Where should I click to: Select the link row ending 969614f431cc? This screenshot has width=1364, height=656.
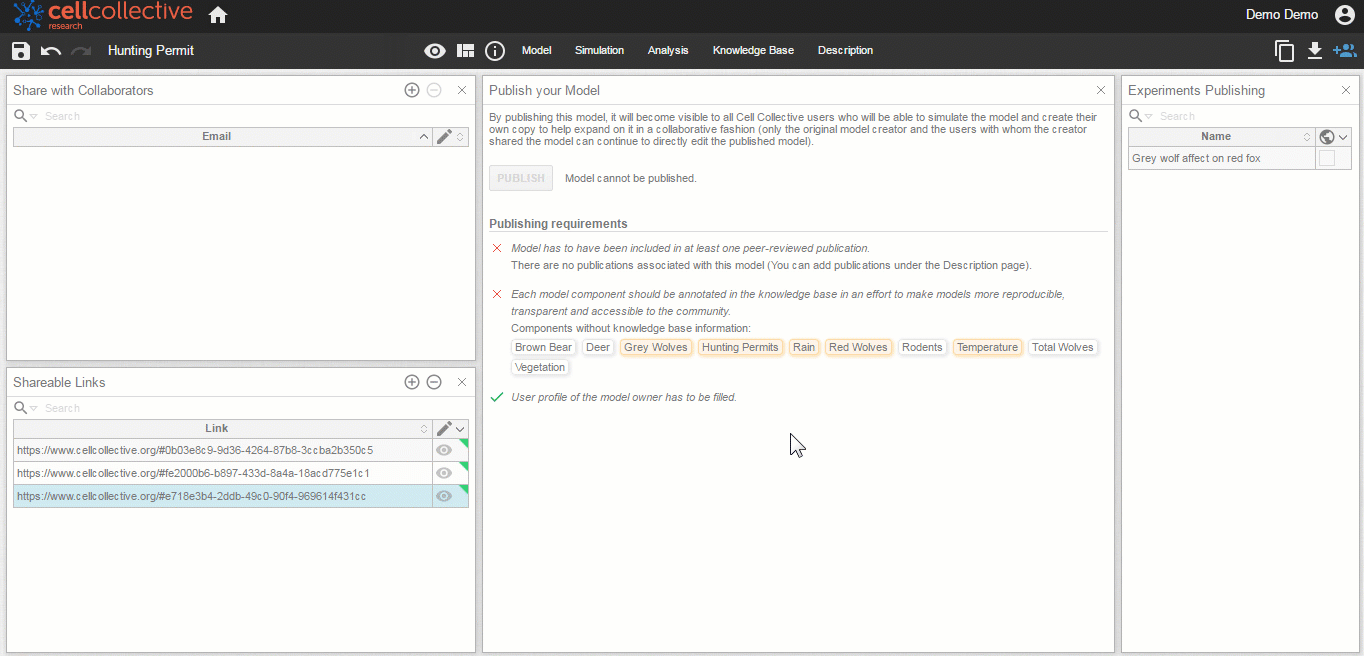(241, 496)
